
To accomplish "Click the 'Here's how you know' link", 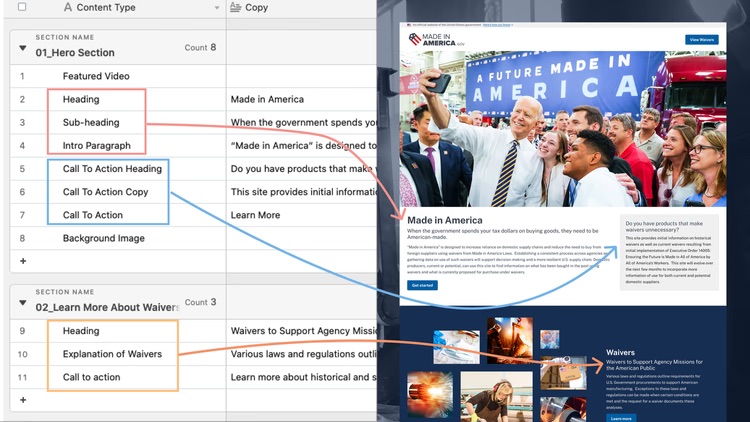I will click(496, 24).
